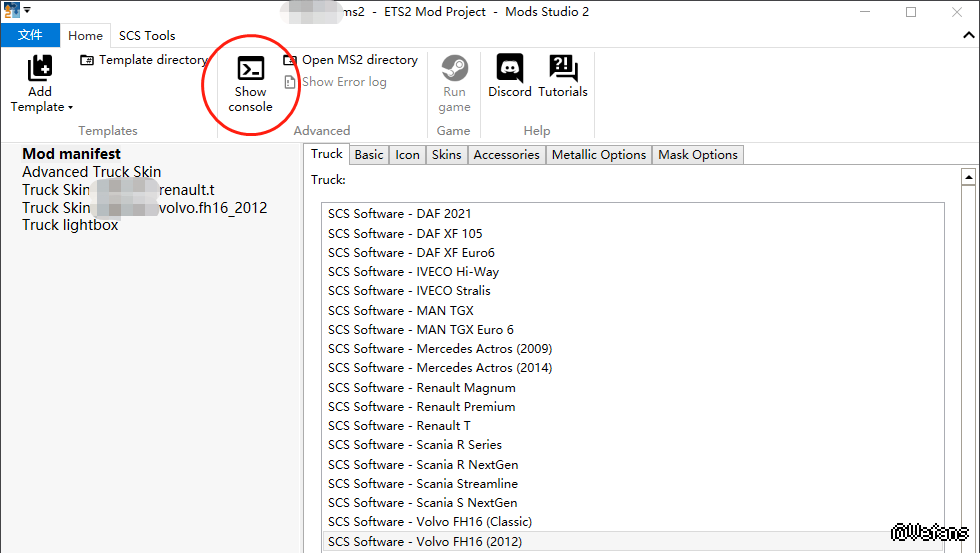
Task: Pick SCS Software - DAF 2021 truck
Action: (x=399, y=214)
